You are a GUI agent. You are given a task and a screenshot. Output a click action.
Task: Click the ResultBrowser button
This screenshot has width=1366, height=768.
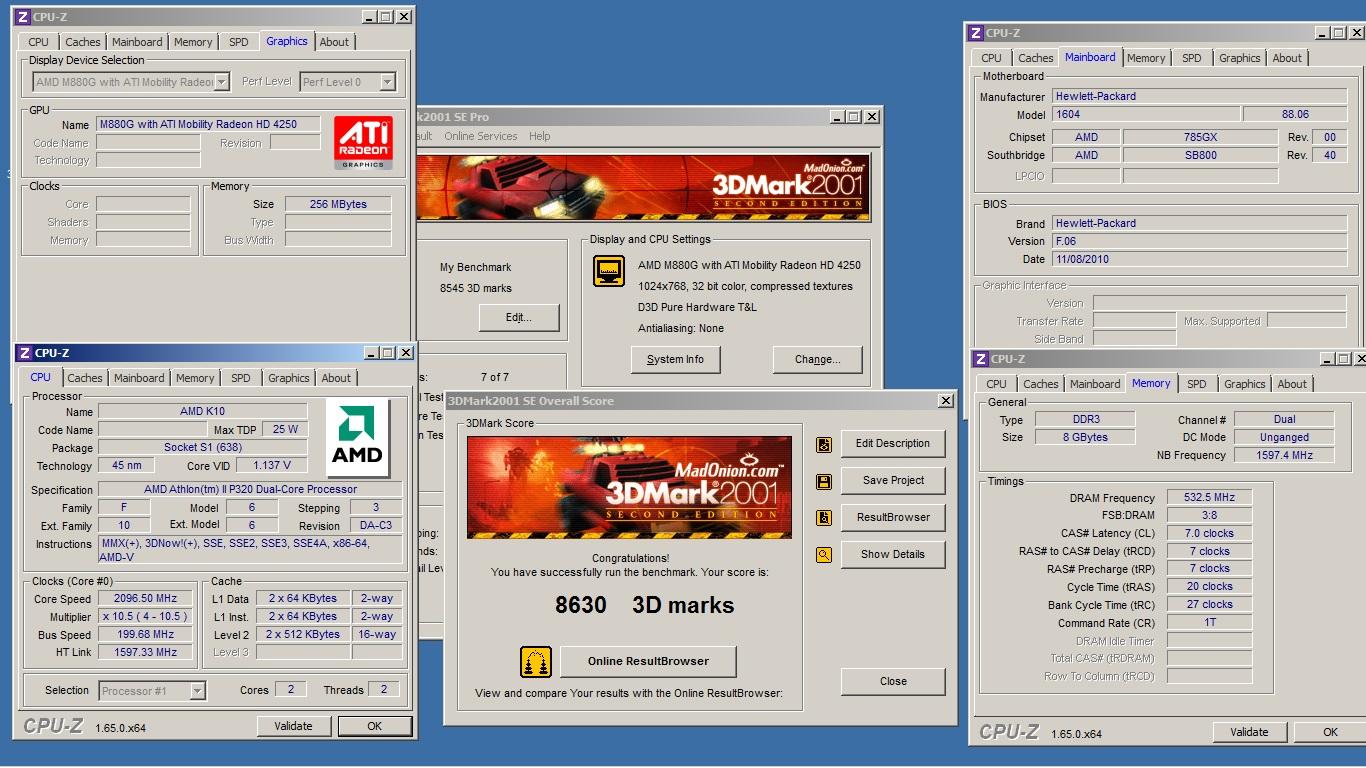(893, 518)
